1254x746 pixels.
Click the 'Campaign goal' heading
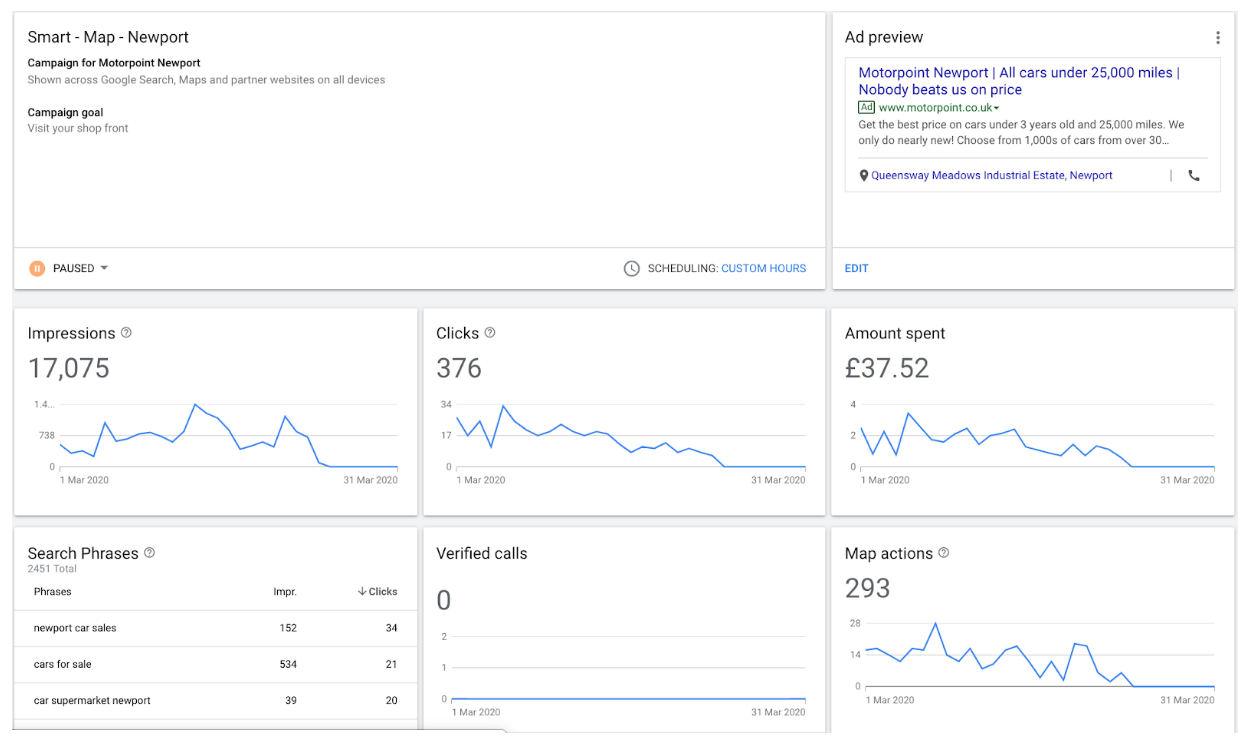pos(65,112)
